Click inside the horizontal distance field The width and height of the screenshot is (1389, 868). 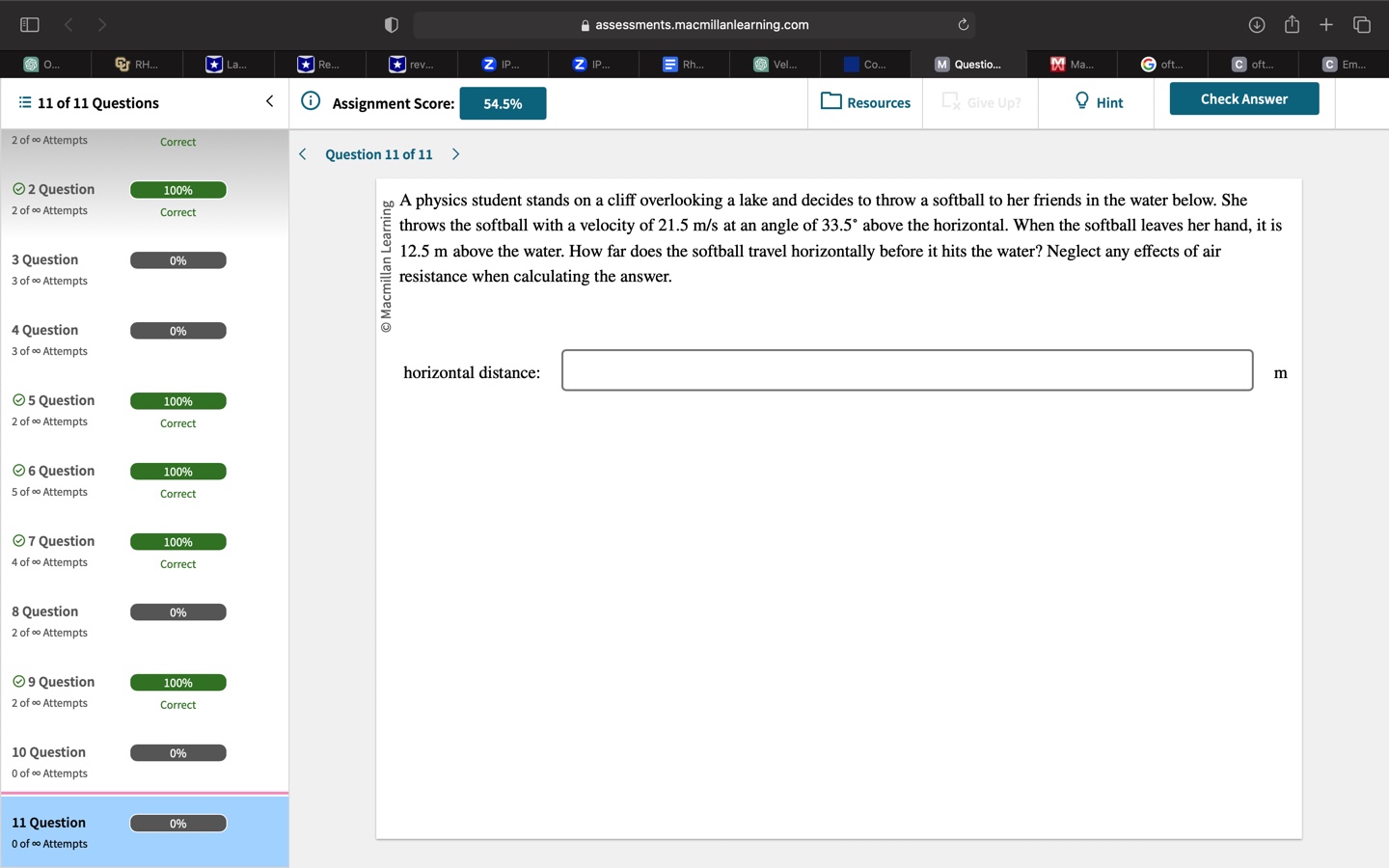(906, 370)
